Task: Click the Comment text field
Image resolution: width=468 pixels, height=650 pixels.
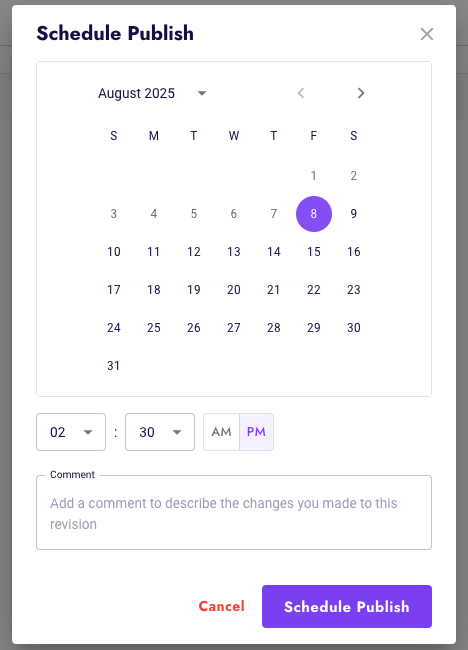Action: click(x=234, y=513)
